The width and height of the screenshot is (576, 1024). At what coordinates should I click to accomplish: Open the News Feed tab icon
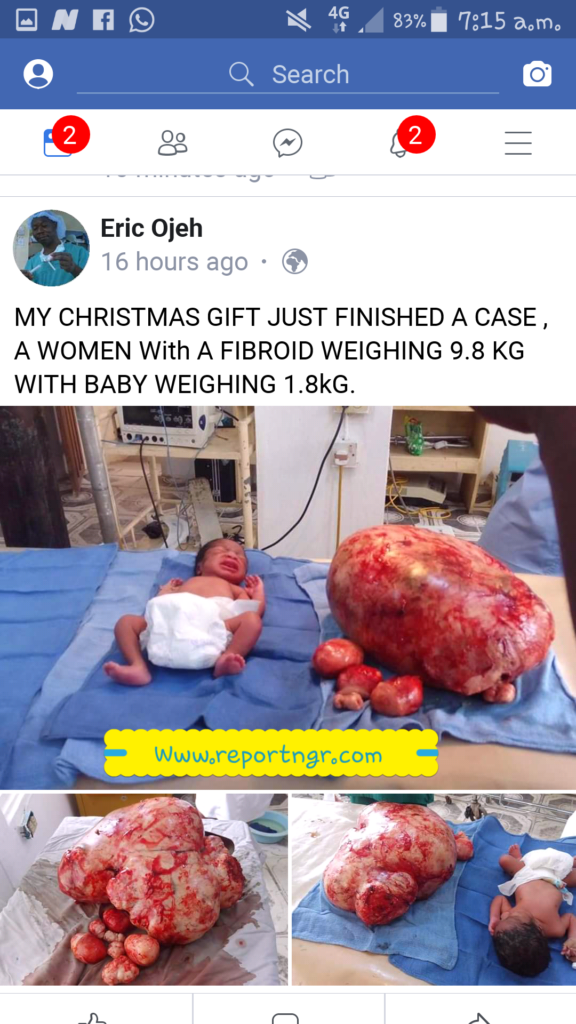click(57, 142)
